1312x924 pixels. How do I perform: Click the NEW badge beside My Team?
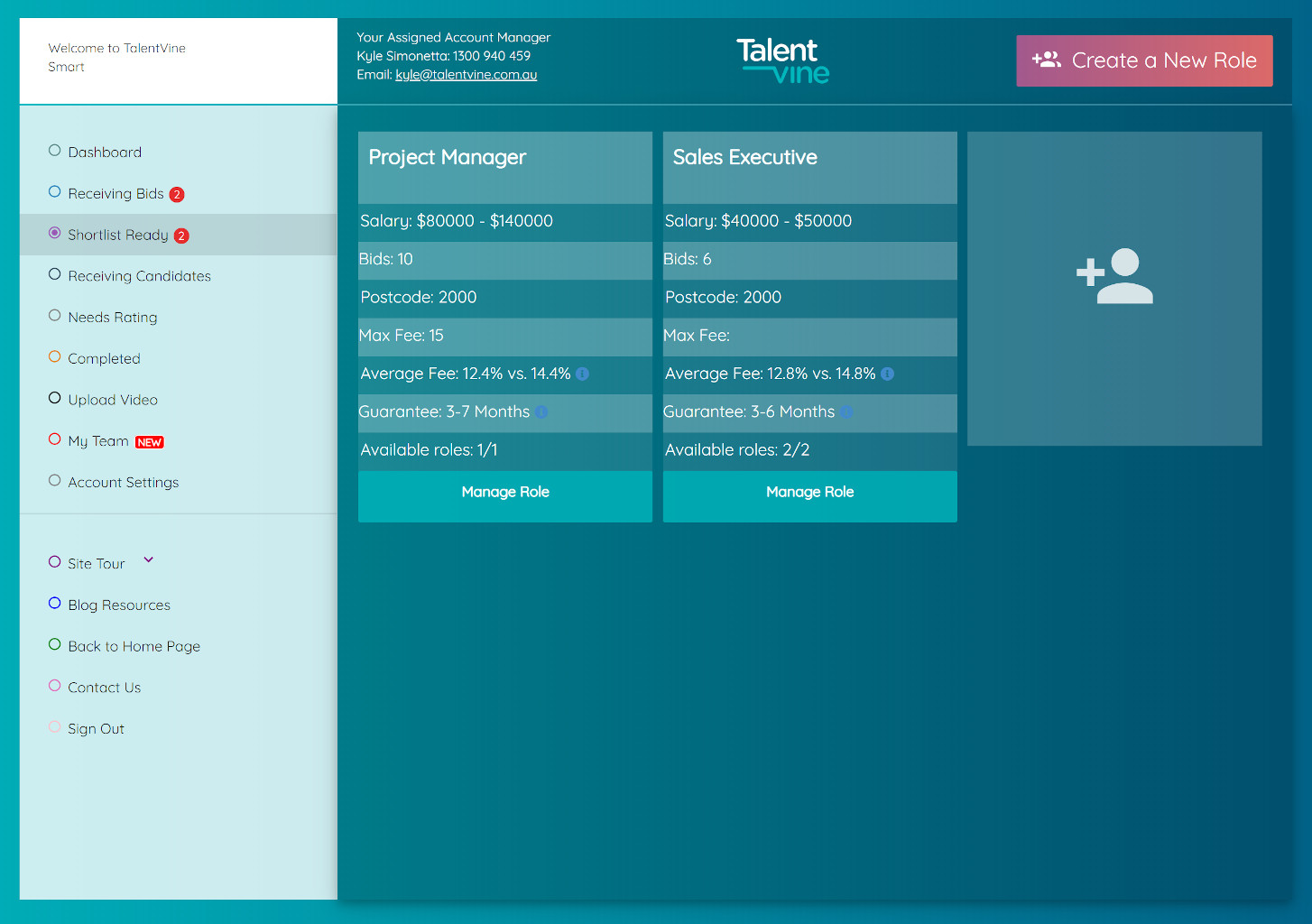click(x=149, y=442)
